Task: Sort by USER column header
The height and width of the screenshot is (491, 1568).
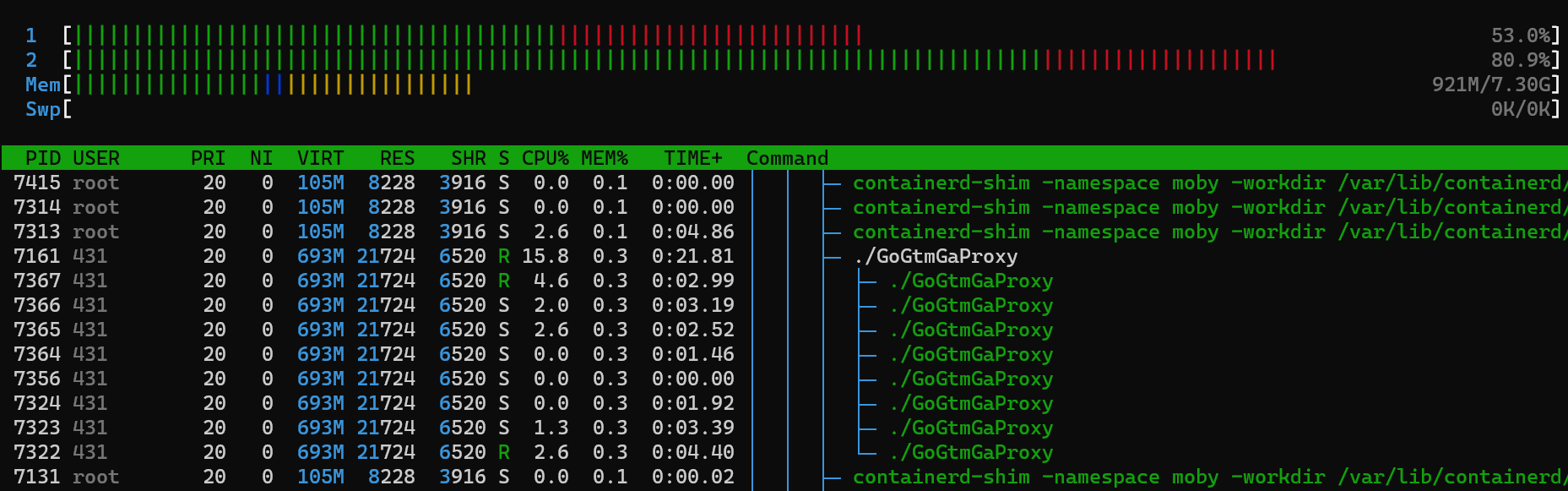Action: (96, 158)
